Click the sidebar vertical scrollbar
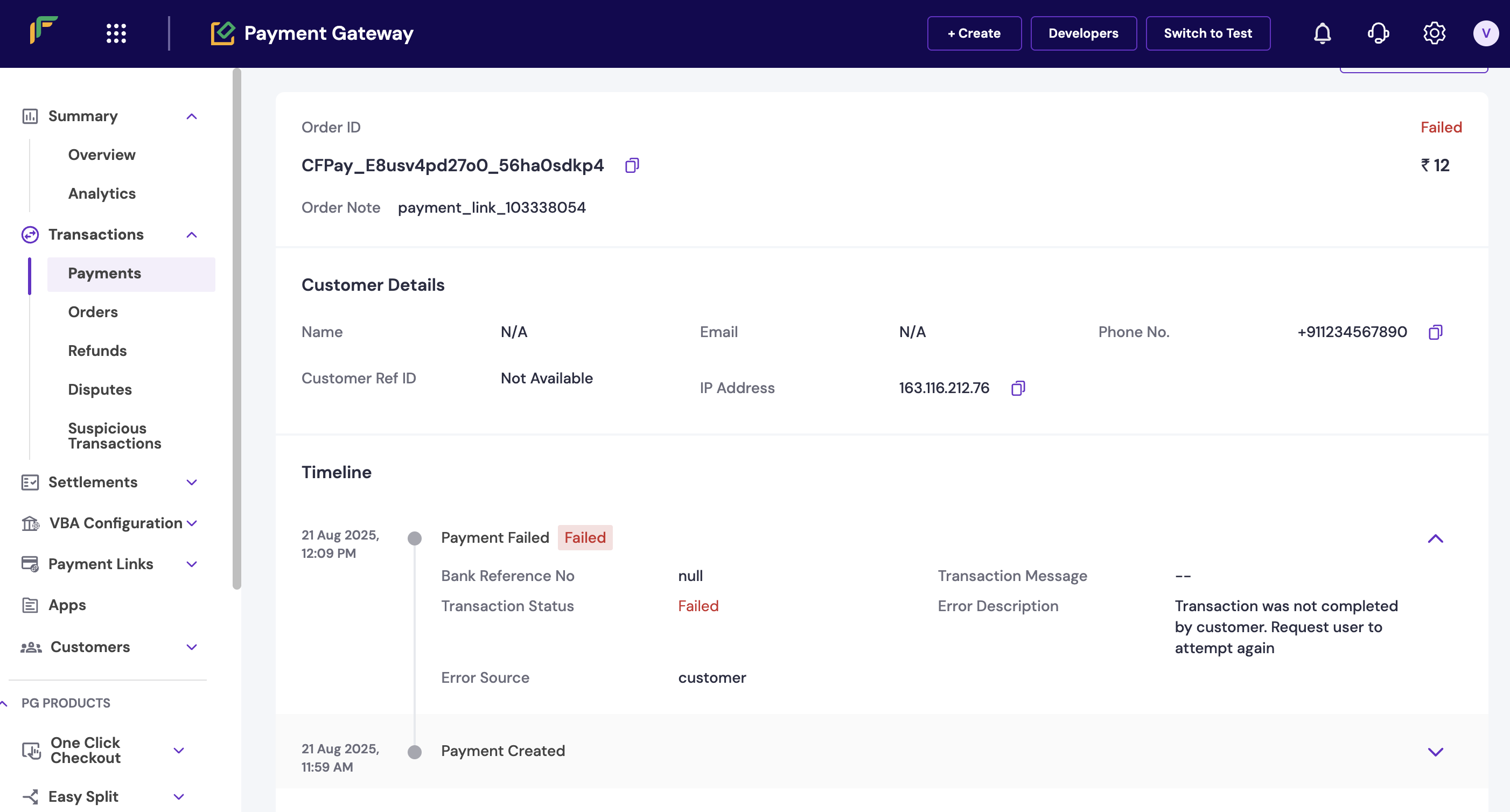Viewport: 1510px width, 812px height. (x=237, y=328)
